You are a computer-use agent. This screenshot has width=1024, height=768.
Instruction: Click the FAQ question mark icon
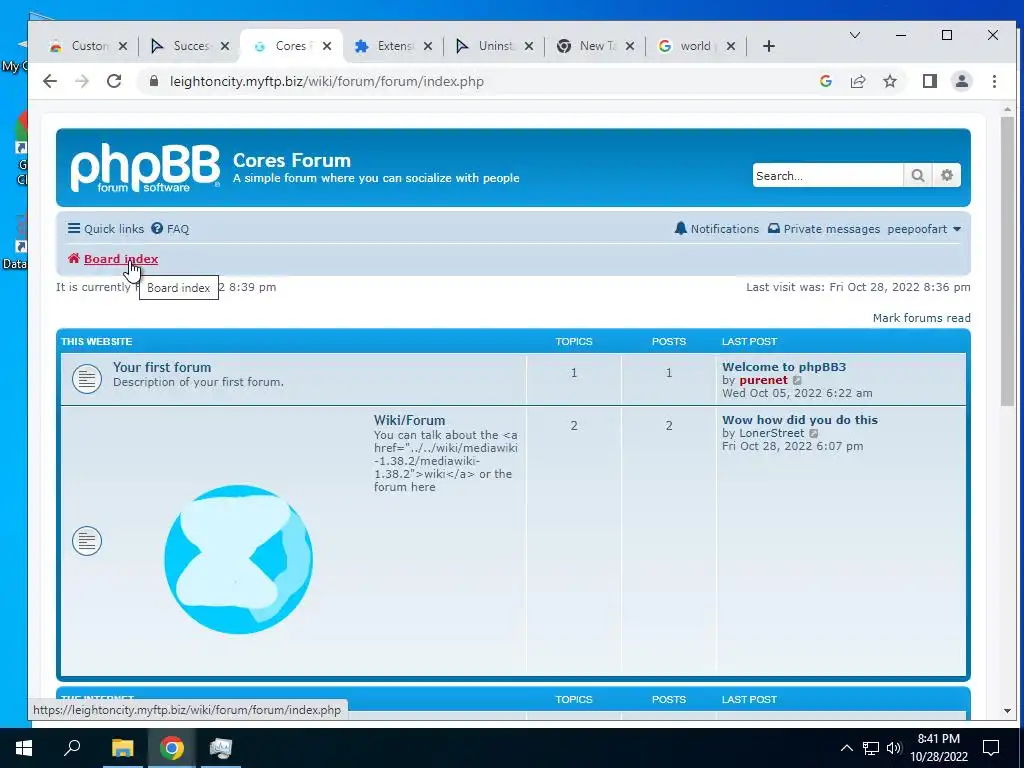(157, 229)
